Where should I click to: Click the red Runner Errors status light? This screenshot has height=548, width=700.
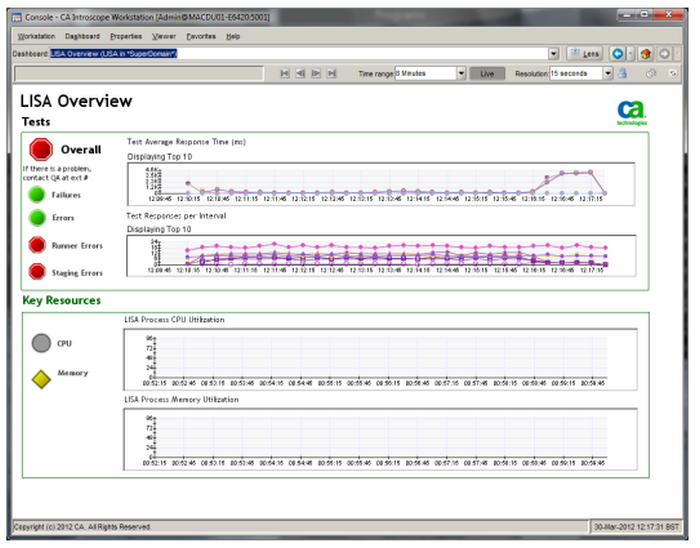37,245
